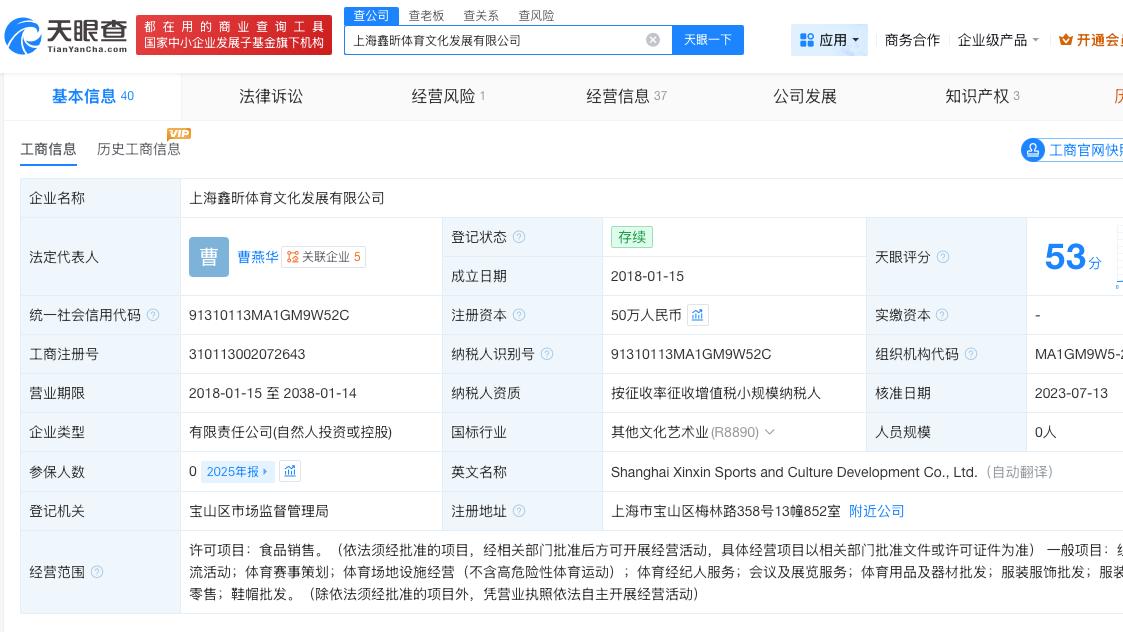This screenshot has height=632, width=1123.
Task: Click the clear X icon in search box
Action: tap(653, 39)
